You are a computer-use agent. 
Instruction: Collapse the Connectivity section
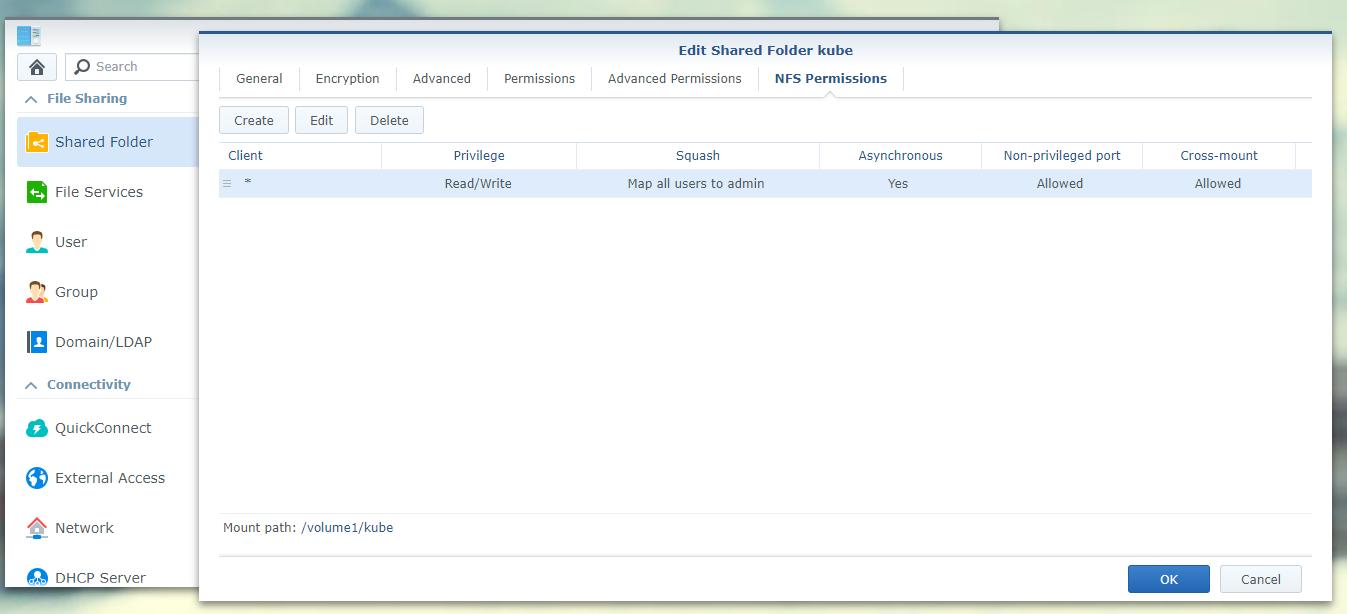(31, 385)
